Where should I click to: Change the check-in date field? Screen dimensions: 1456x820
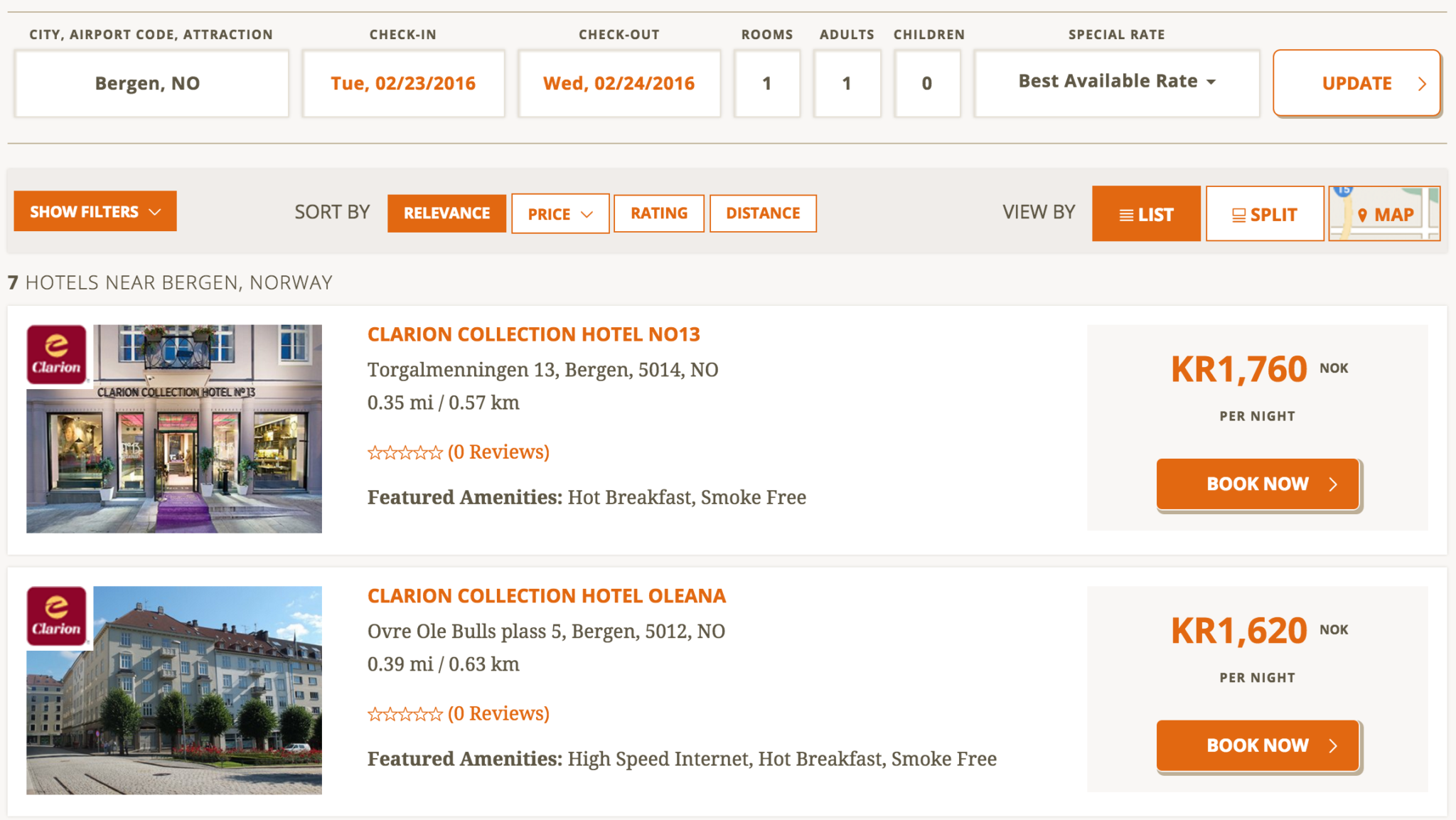pos(403,83)
